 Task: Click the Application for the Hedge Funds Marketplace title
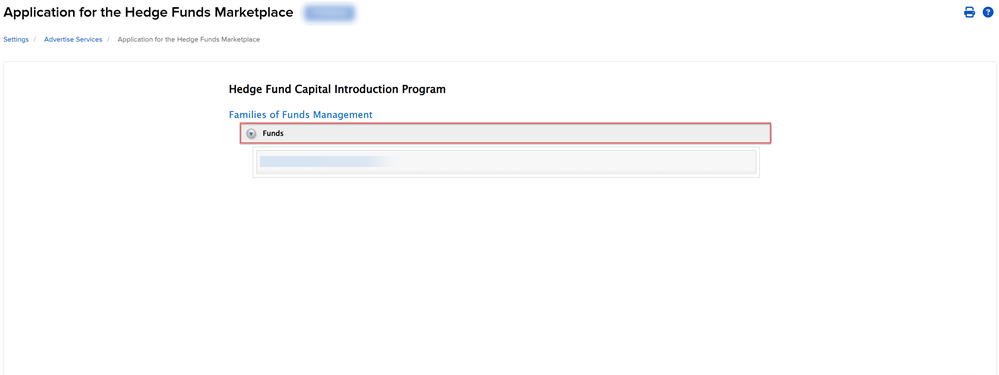pos(149,13)
